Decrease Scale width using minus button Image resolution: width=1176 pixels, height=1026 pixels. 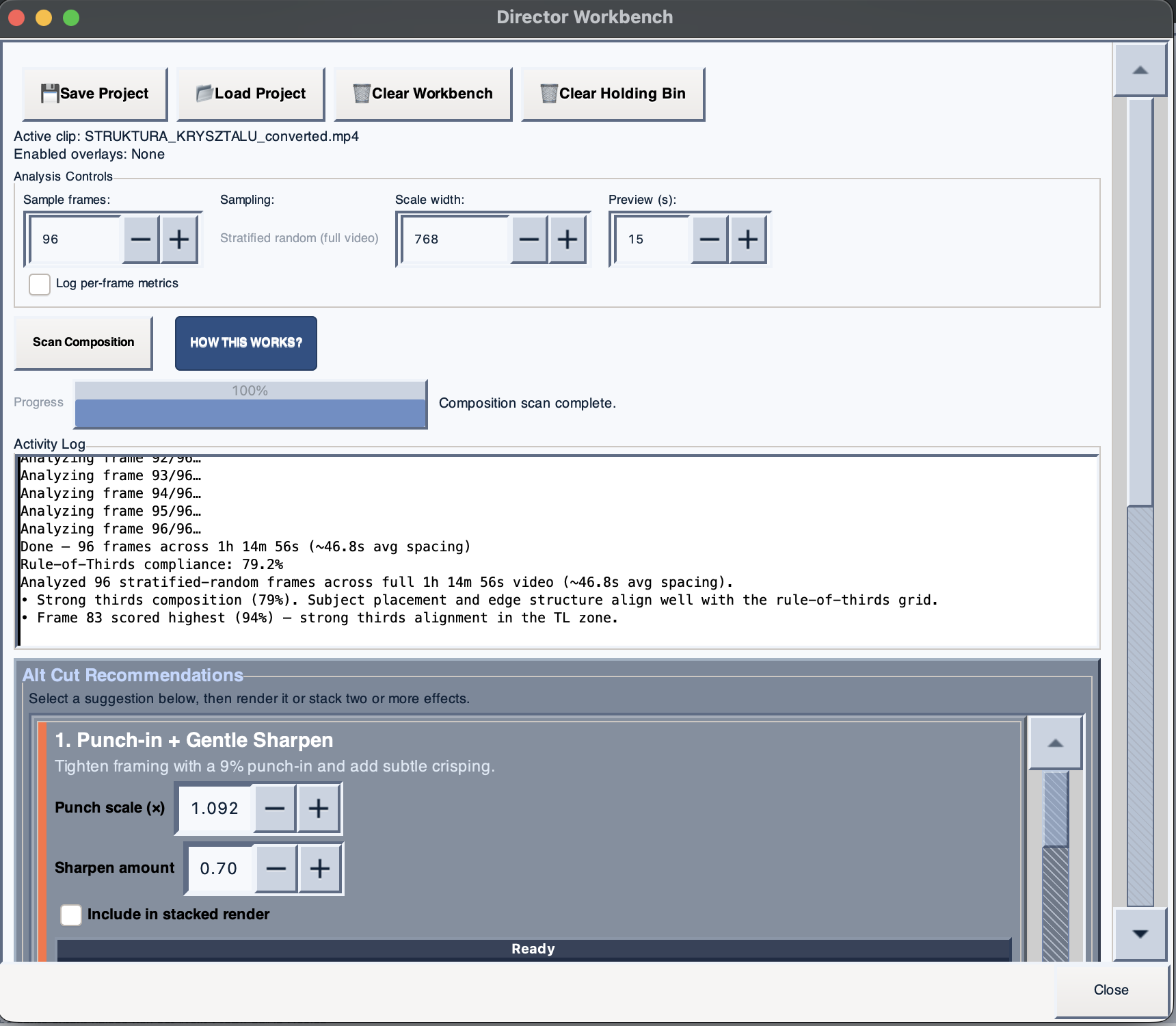click(x=529, y=239)
